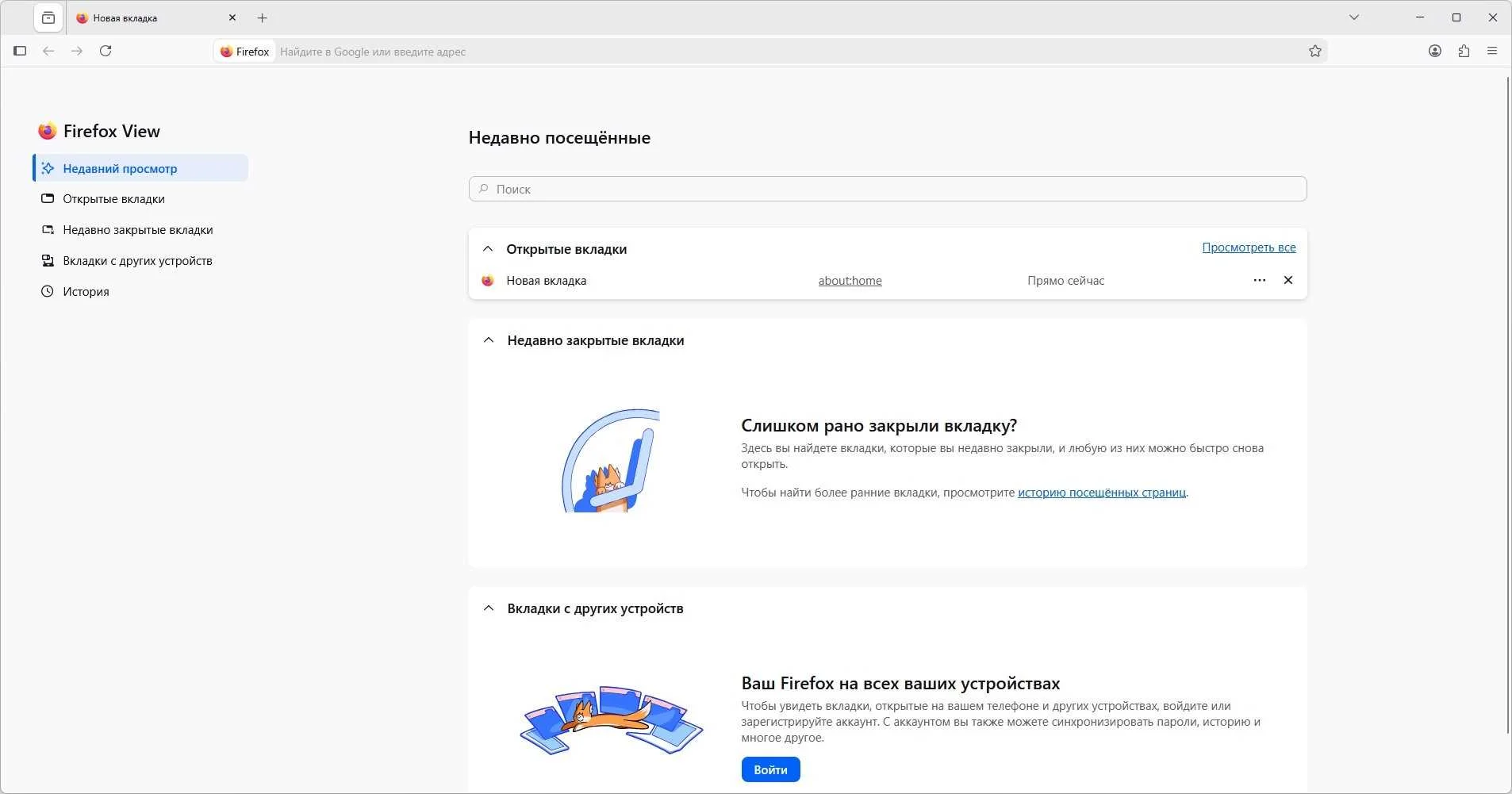The width and height of the screenshot is (1512, 794).
Task: Click the Просмотреть все link
Action: pyautogui.click(x=1249, y=247)
